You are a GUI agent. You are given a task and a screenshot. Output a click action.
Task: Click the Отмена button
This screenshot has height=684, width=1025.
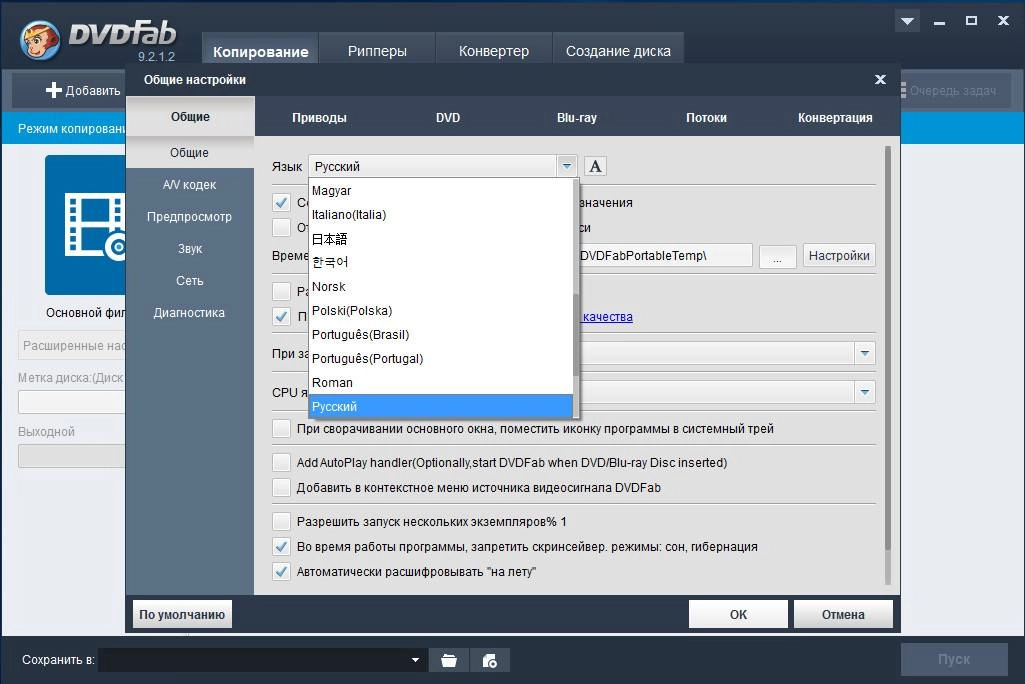click(x=843, y=615)
